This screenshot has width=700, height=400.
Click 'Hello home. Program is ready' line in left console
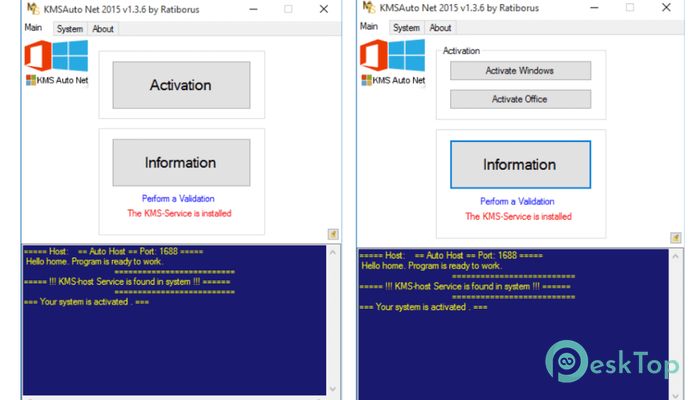click(94, 262)
